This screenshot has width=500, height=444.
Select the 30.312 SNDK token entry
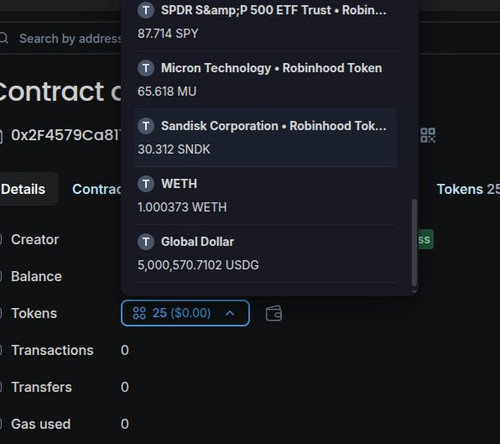pos(265,137)
